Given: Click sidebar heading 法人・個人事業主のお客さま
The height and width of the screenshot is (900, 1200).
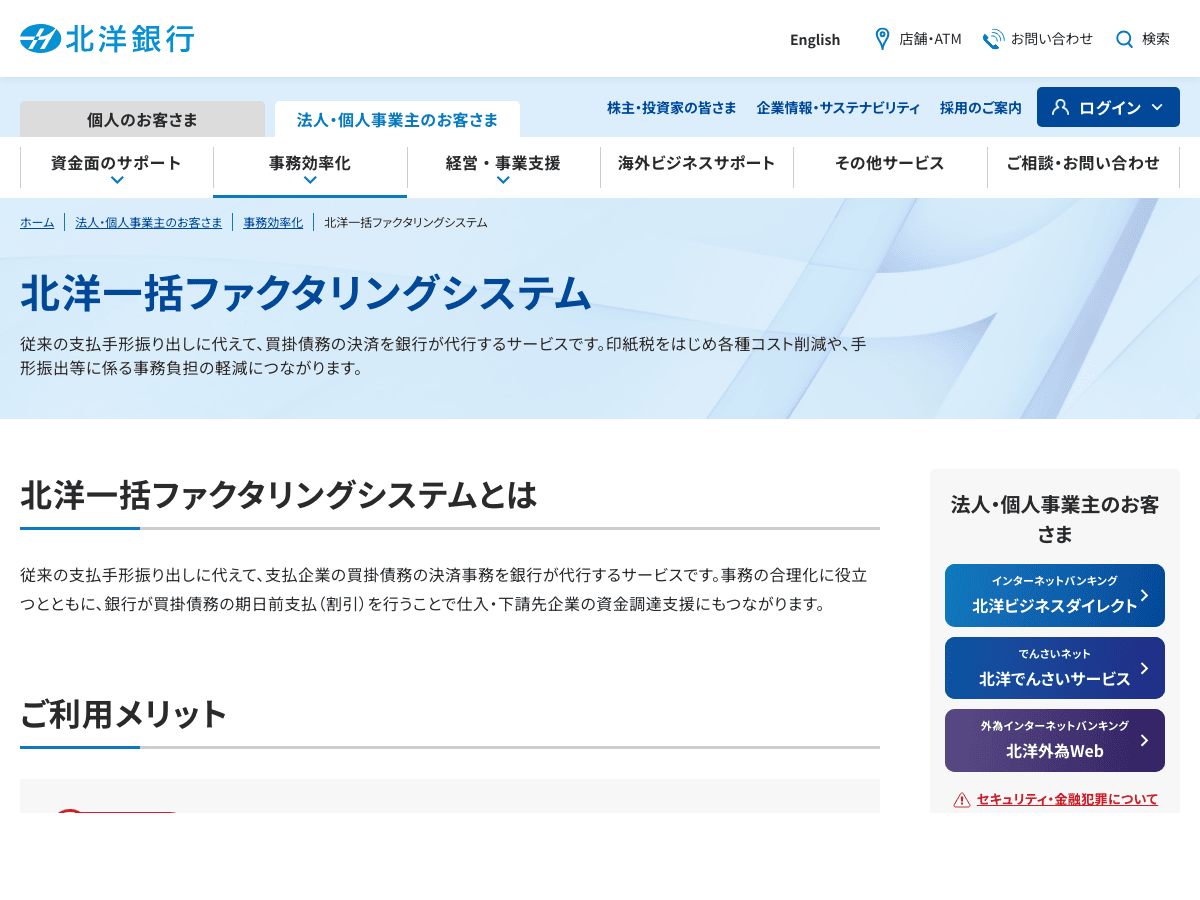Looking at the screenshot, I should [1055, 519].
